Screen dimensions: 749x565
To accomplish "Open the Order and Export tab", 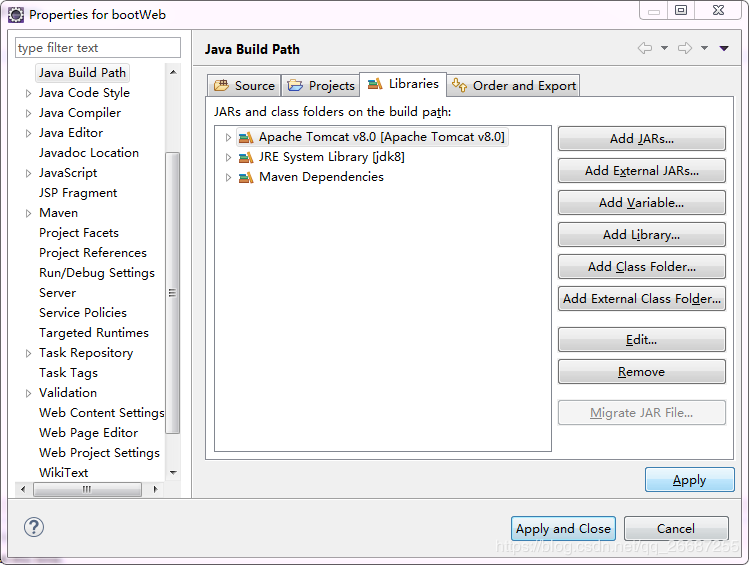I will tap(514, 86).
